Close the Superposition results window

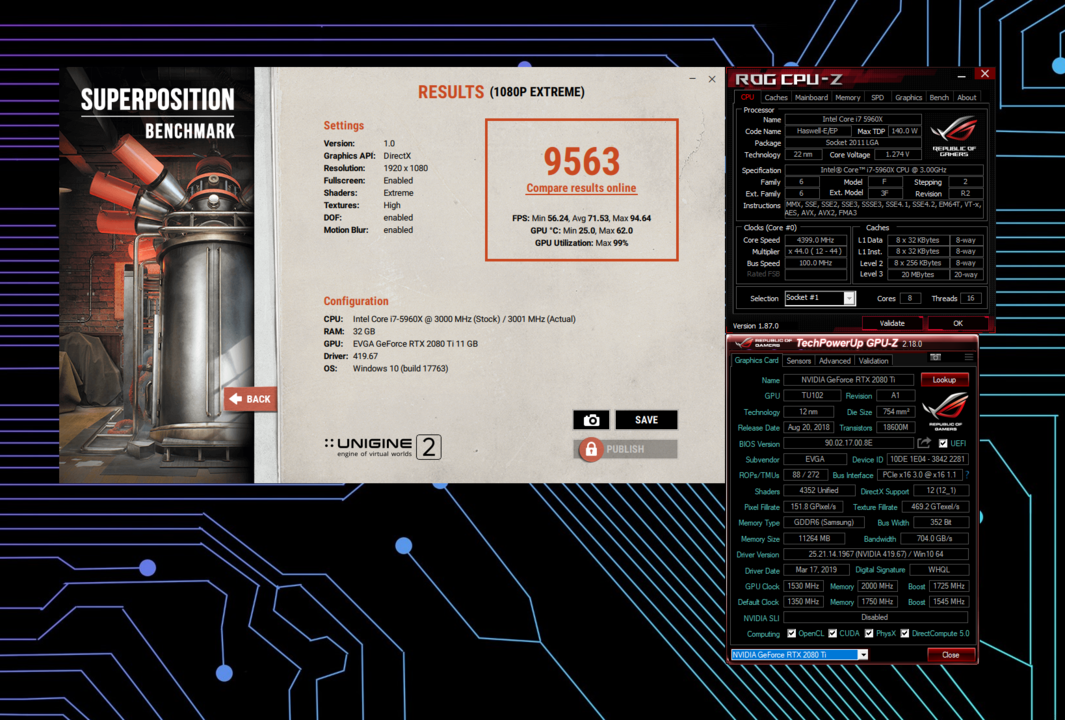(712, 79)
